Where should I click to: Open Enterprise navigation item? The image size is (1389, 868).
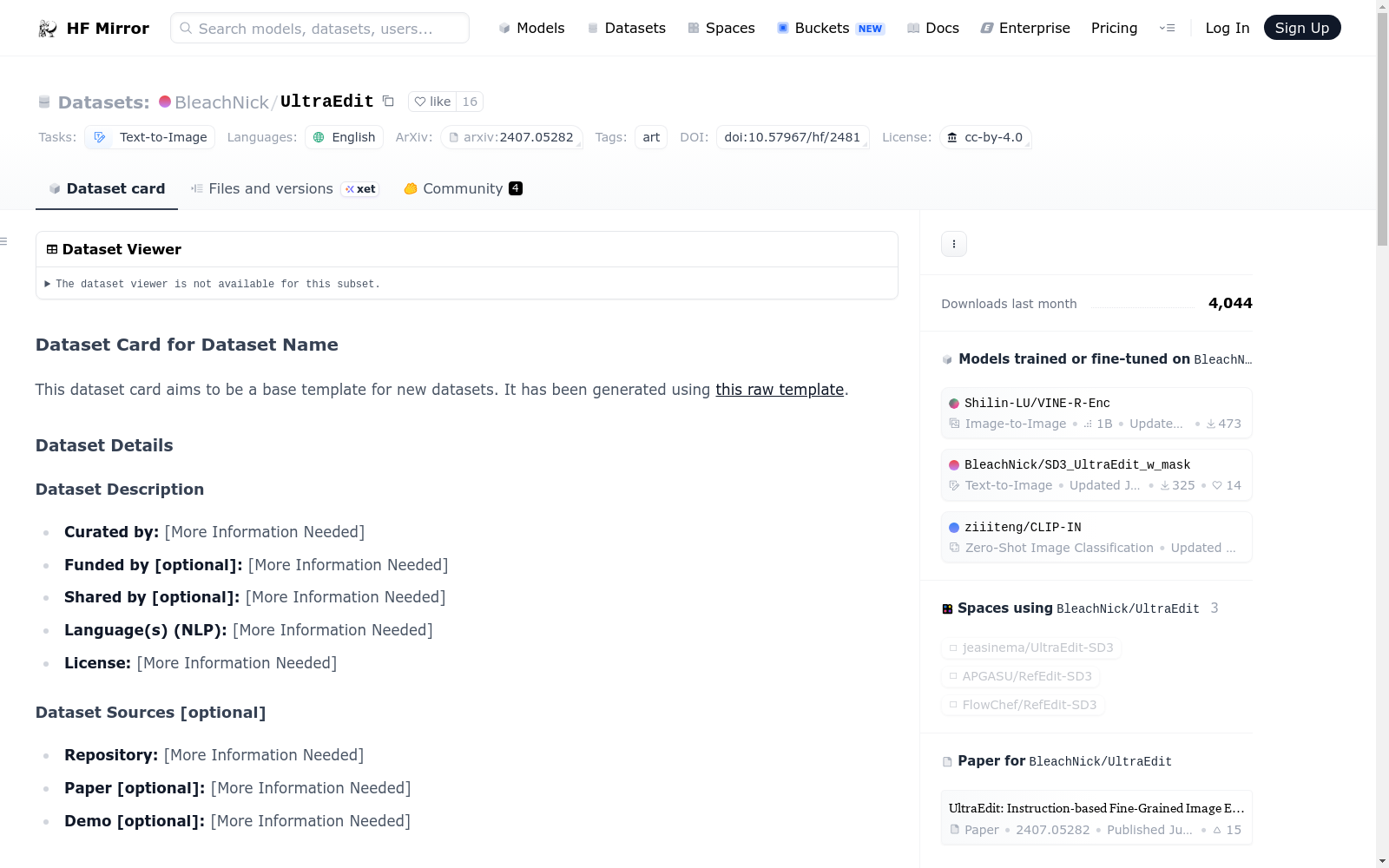coord(1025,28)
